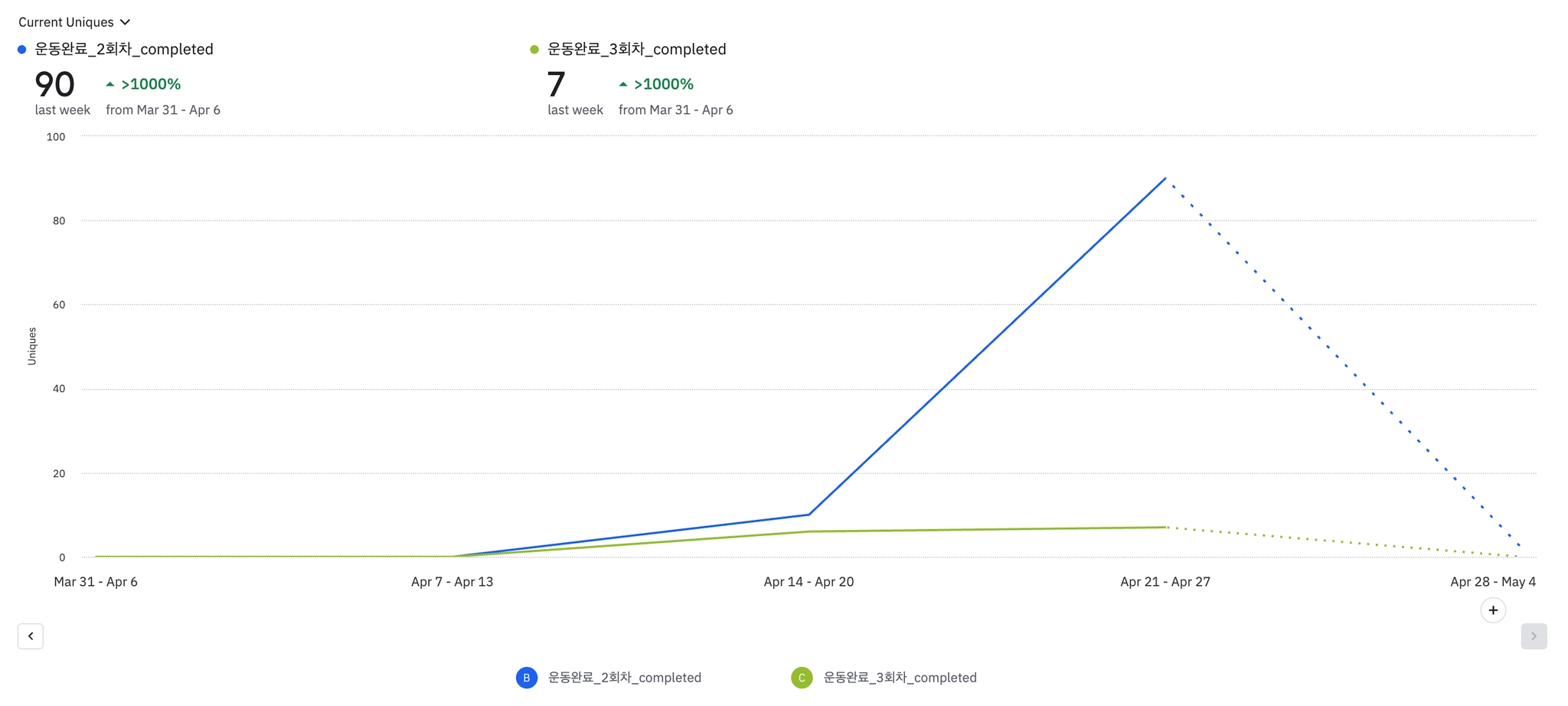Viewport: 1568px width, 706px height.
Task: Click green up-arrow next to first >1000%
Action: click(110, 84)
